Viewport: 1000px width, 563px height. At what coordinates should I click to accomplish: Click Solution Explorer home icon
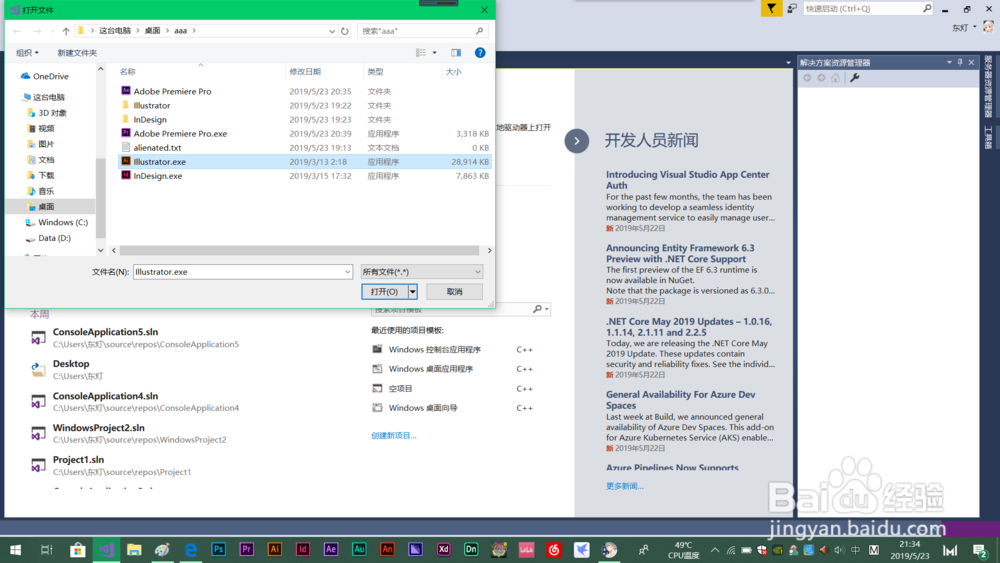835,78
